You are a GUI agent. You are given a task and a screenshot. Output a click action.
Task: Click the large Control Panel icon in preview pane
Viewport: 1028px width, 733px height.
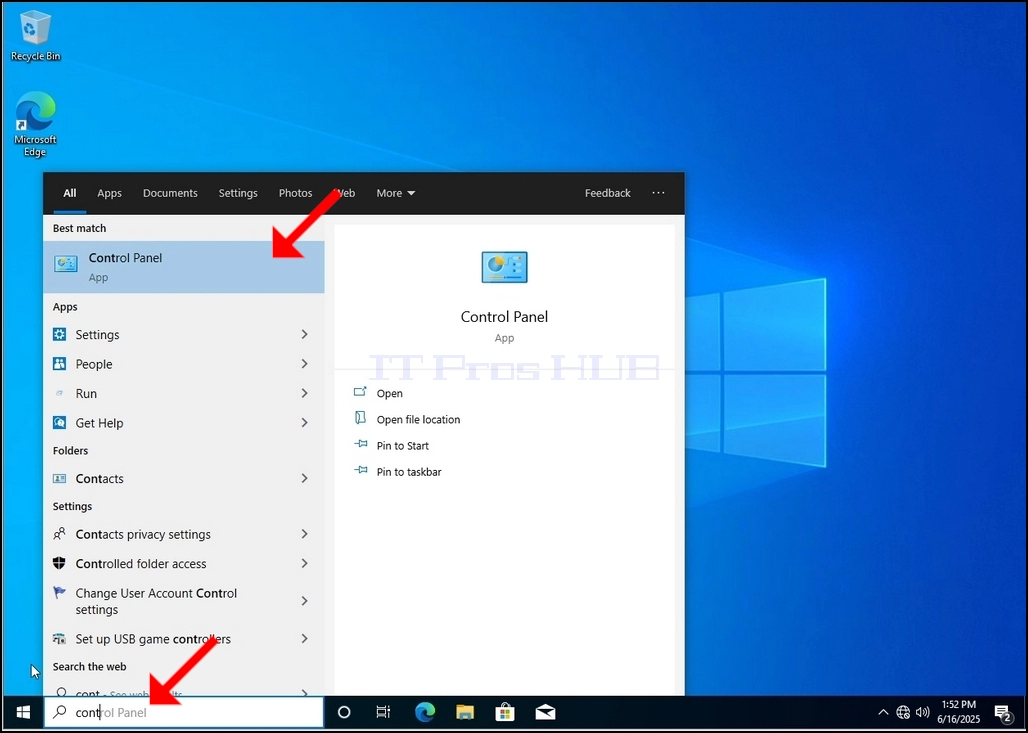504,267
